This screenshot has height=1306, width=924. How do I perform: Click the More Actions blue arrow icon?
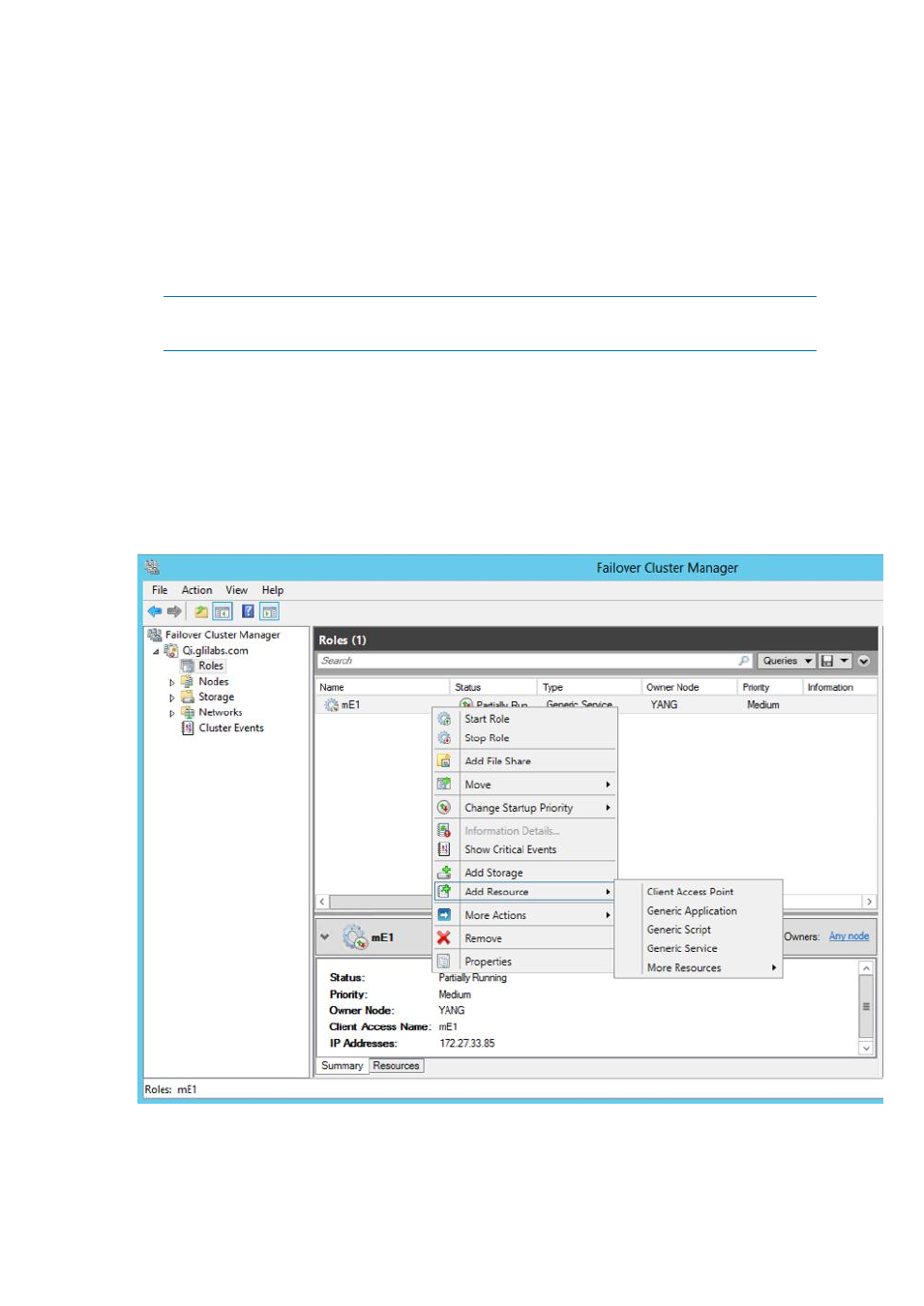coord(444,915)
